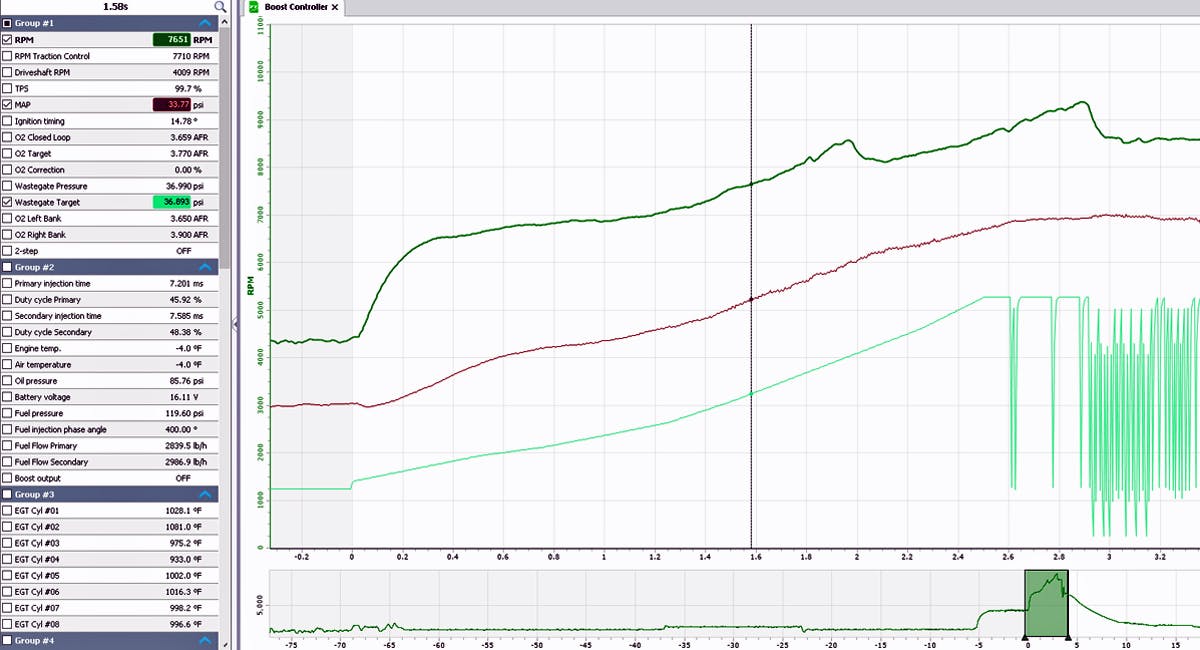This screenshot has width=1200, height=650.
Task: Click the right handle of overview selection
Action: click(x=1068, y=637)
